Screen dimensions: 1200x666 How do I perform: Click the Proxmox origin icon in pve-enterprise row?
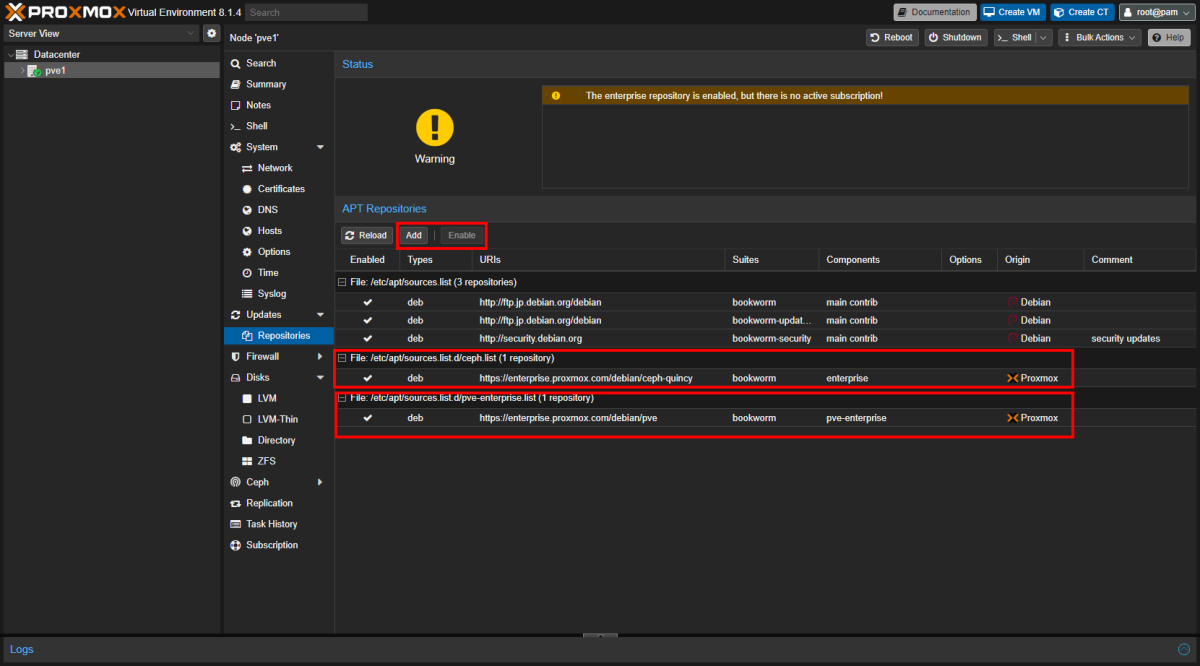click(x=1012, y=418)
